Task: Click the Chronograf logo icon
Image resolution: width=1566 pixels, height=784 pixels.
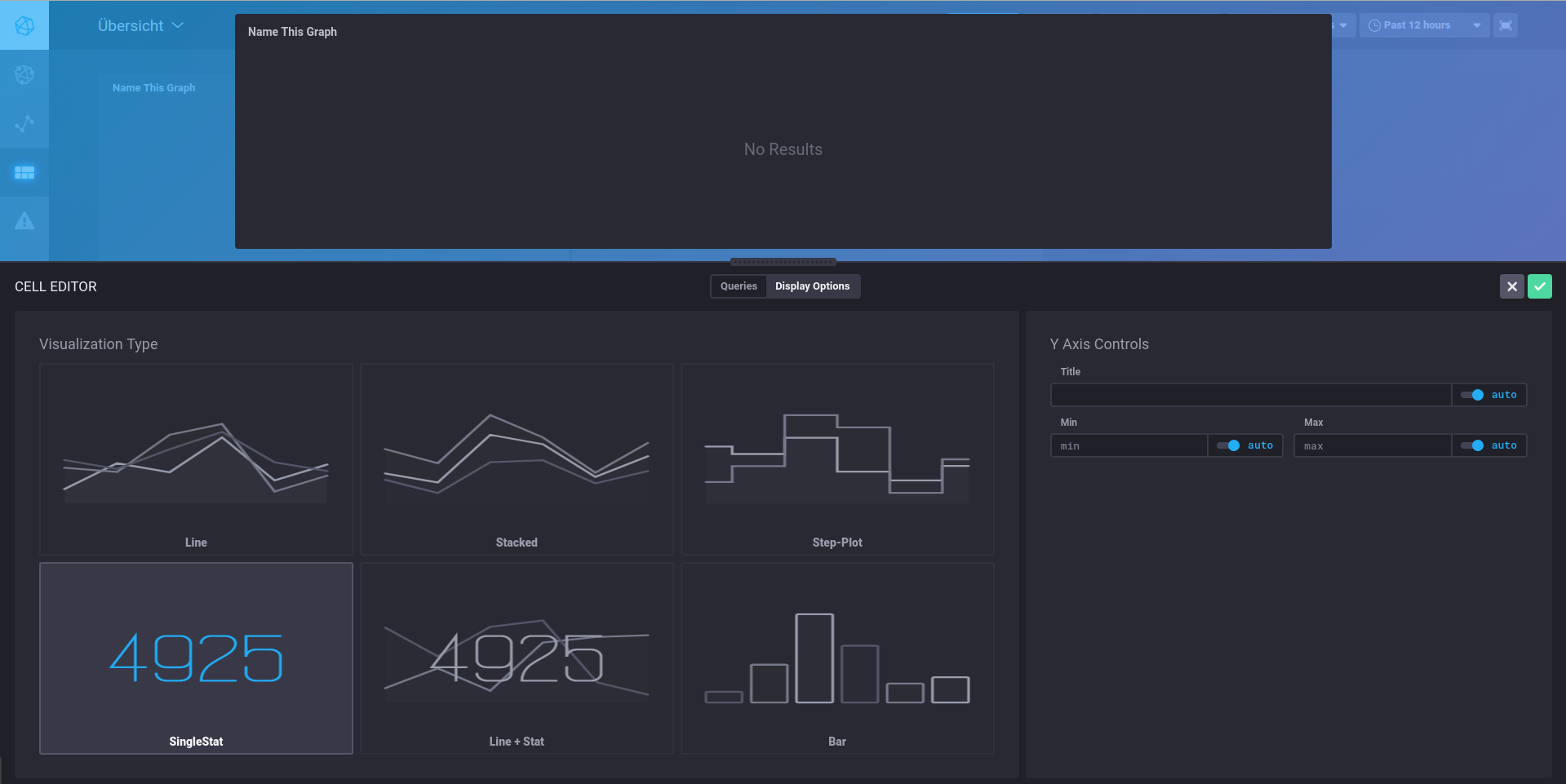Action: coord(24,25)
